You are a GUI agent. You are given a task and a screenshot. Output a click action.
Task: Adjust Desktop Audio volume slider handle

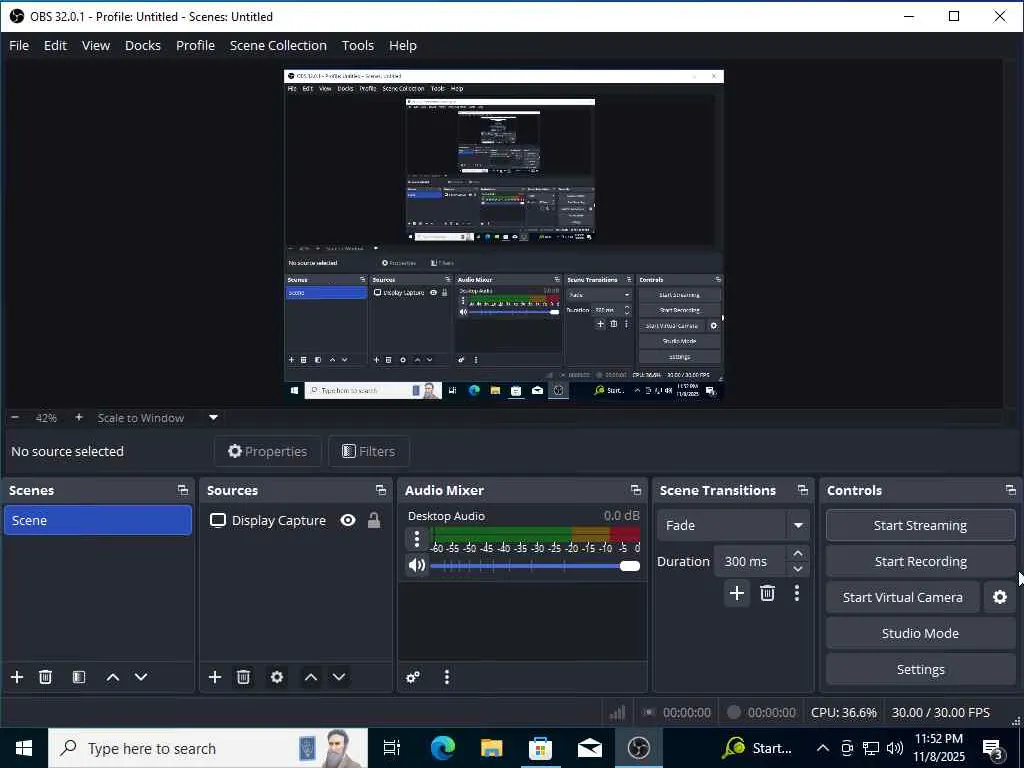coord(630,566)
